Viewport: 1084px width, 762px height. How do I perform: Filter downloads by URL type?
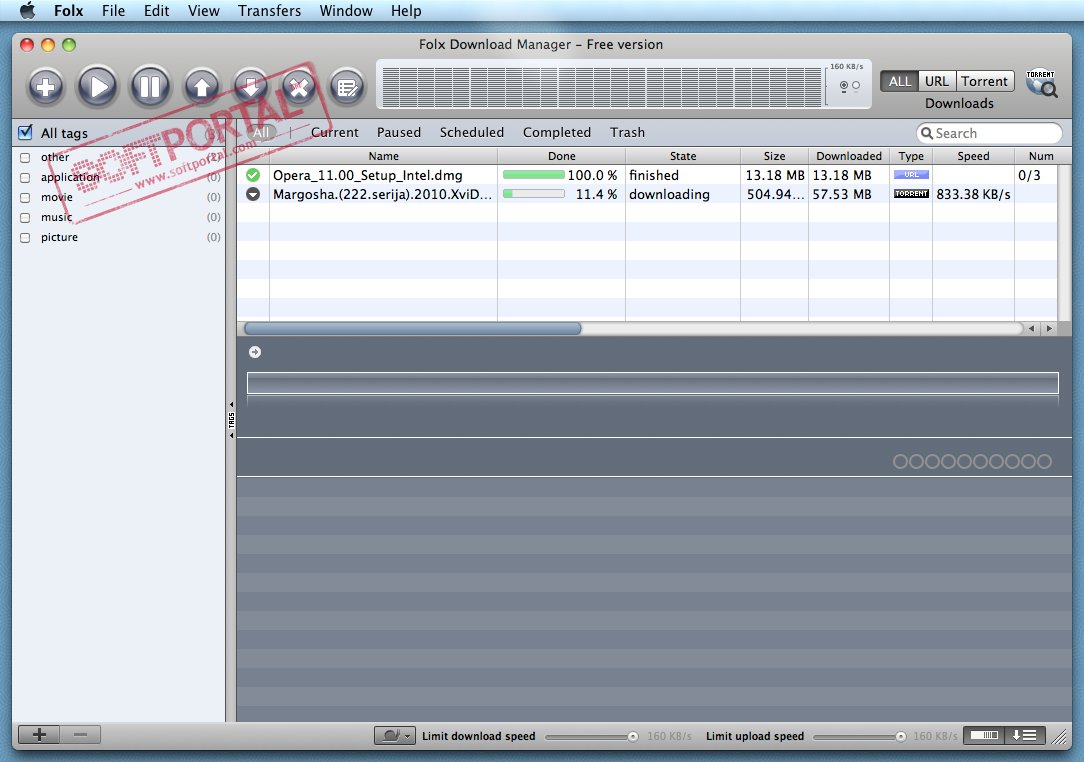pyautogui.click(x=937, y=82)
